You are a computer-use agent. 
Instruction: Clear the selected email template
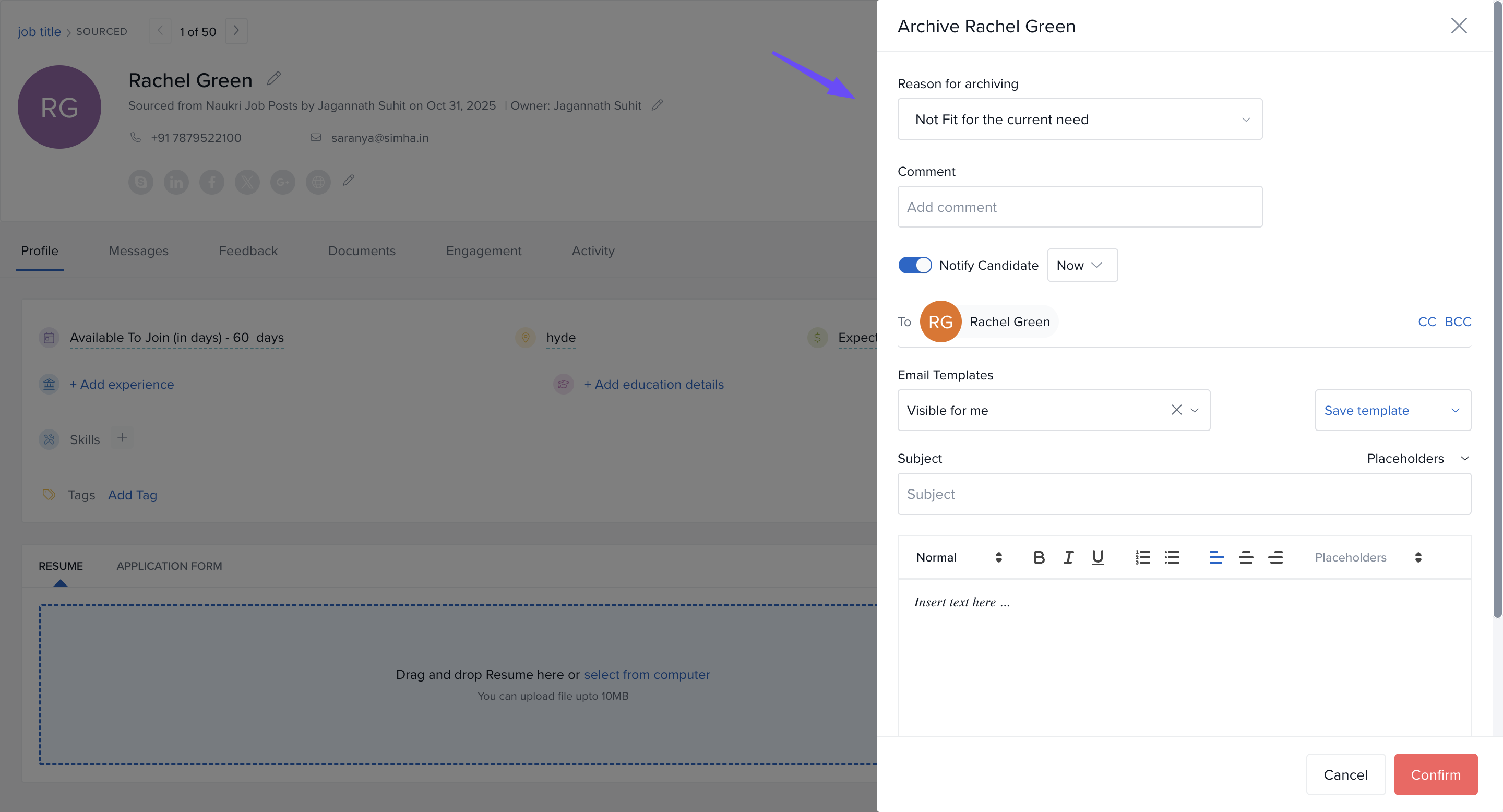1176,410
